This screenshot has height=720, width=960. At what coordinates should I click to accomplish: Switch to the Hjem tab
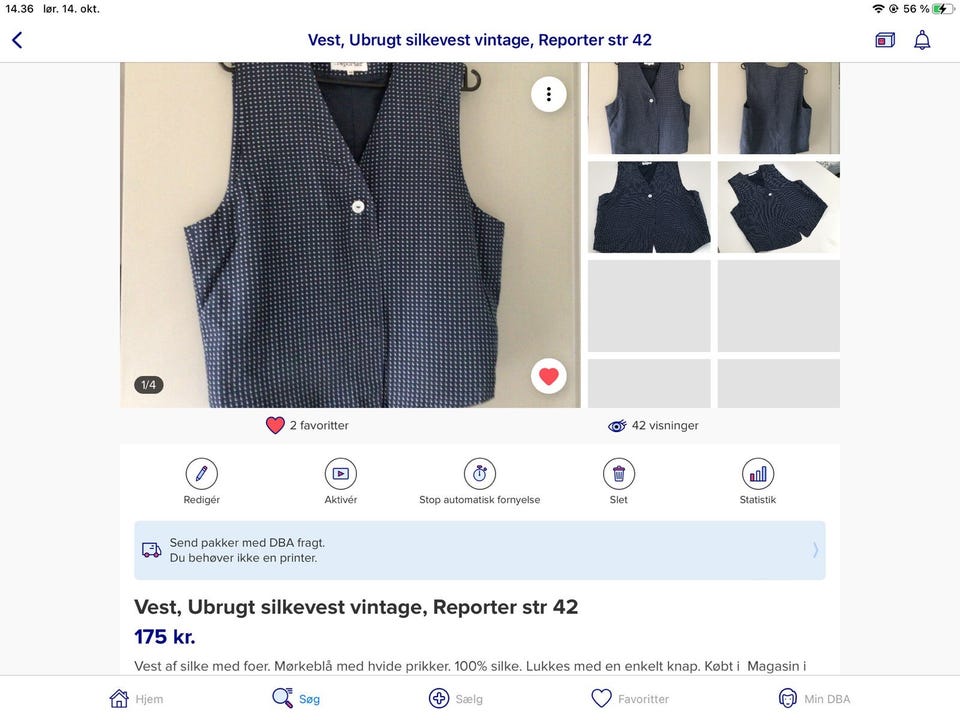pyautogui.click(x=136, y=699)
